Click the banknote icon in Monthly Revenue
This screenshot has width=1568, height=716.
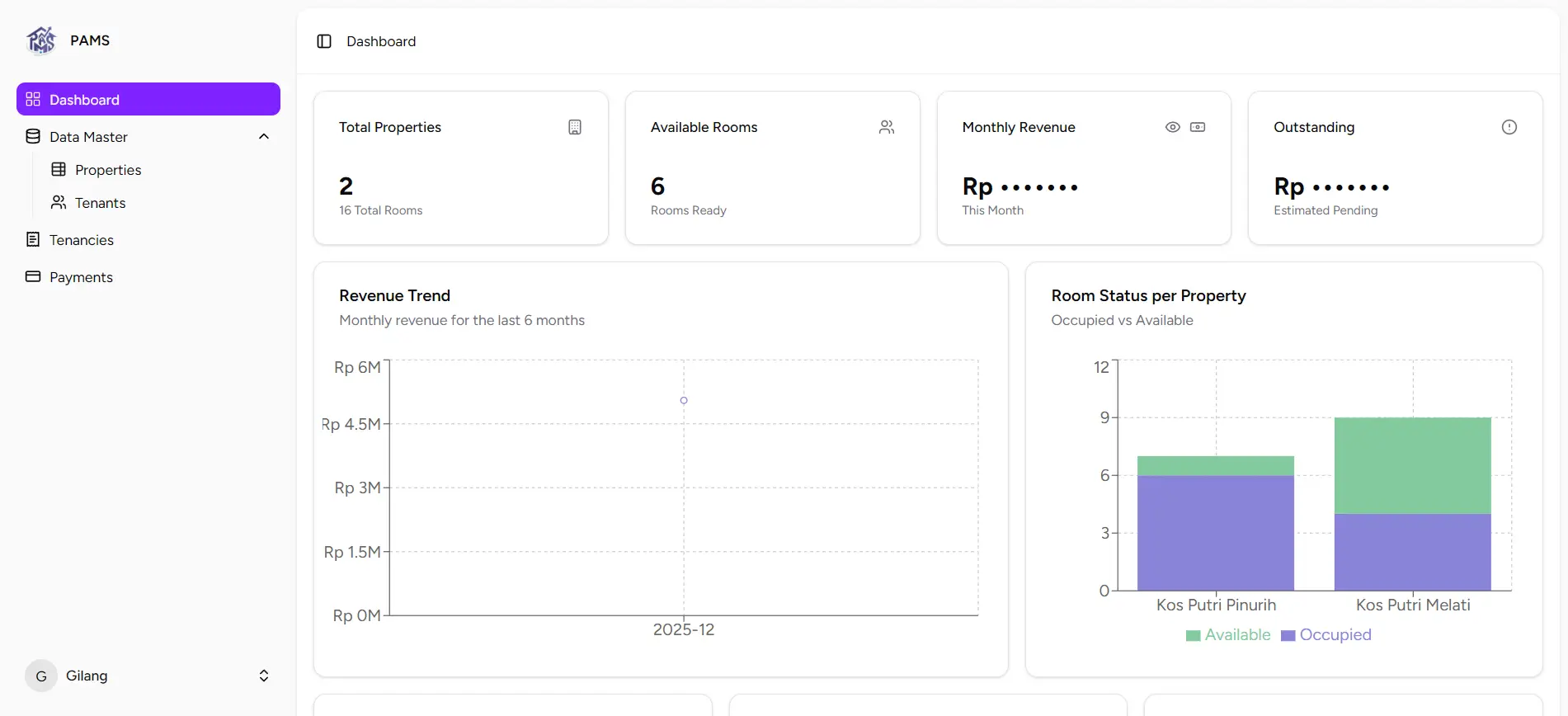[x=1198, y=127]
